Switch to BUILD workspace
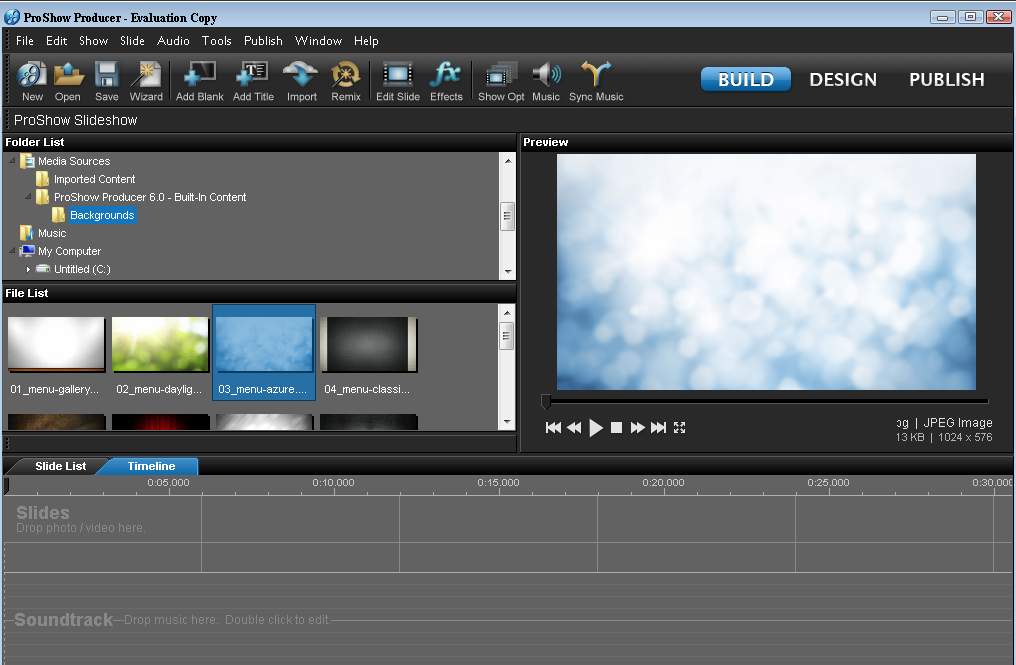The height and width of the screenshot is (665, 1016). tap(746, 79)
